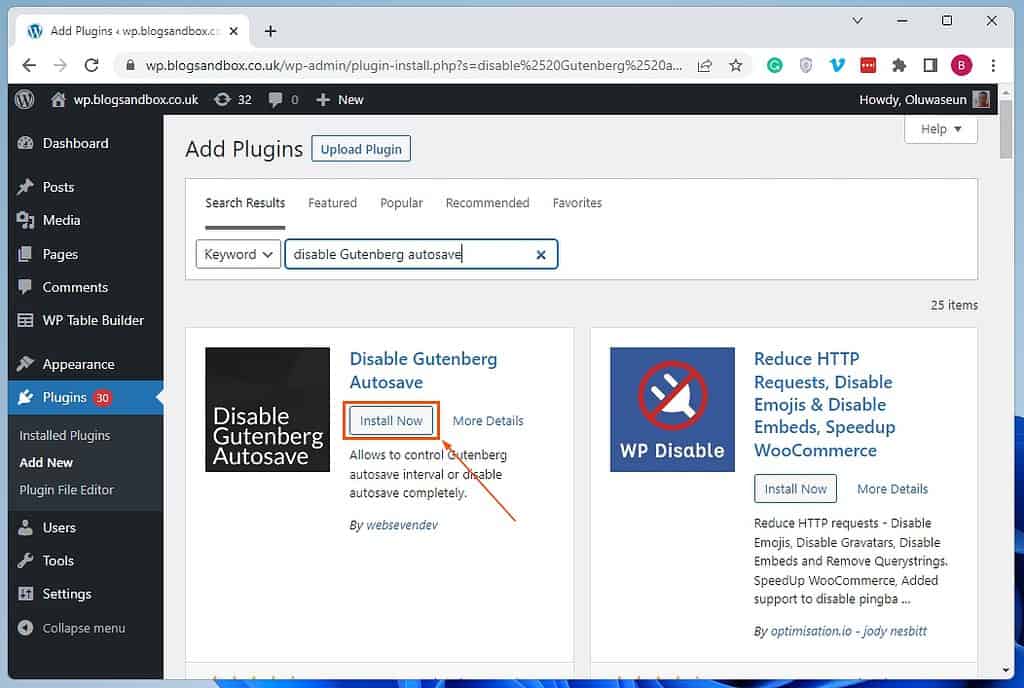
Task: Click the Upload Plugin button
Action: 361,149
